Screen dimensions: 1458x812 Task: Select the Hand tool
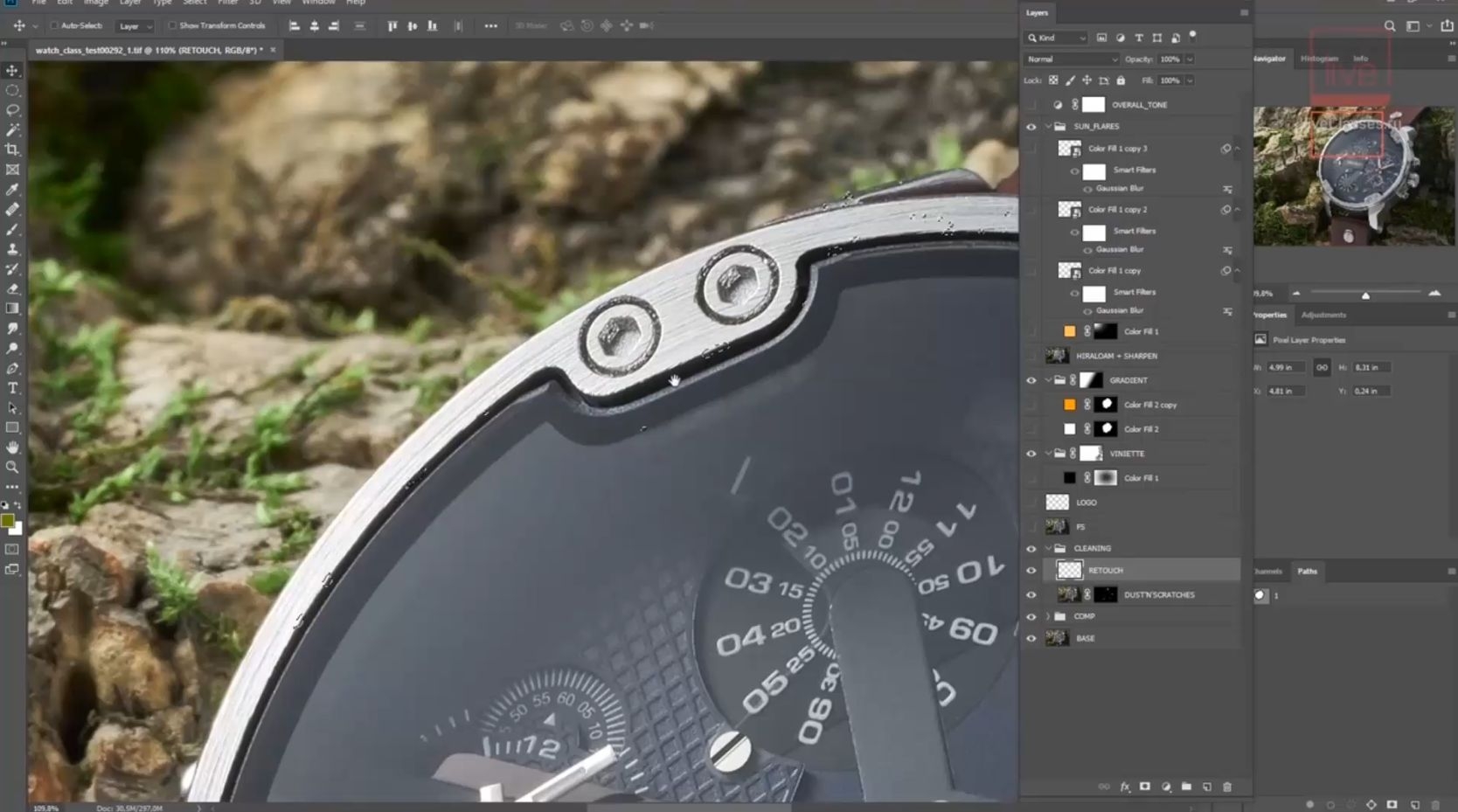coord(12,448)
